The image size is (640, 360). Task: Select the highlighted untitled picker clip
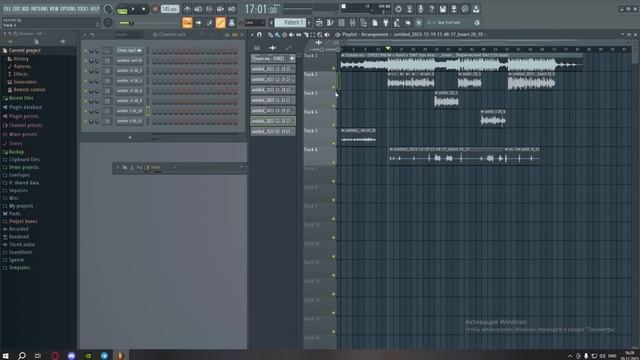point(273,121)
